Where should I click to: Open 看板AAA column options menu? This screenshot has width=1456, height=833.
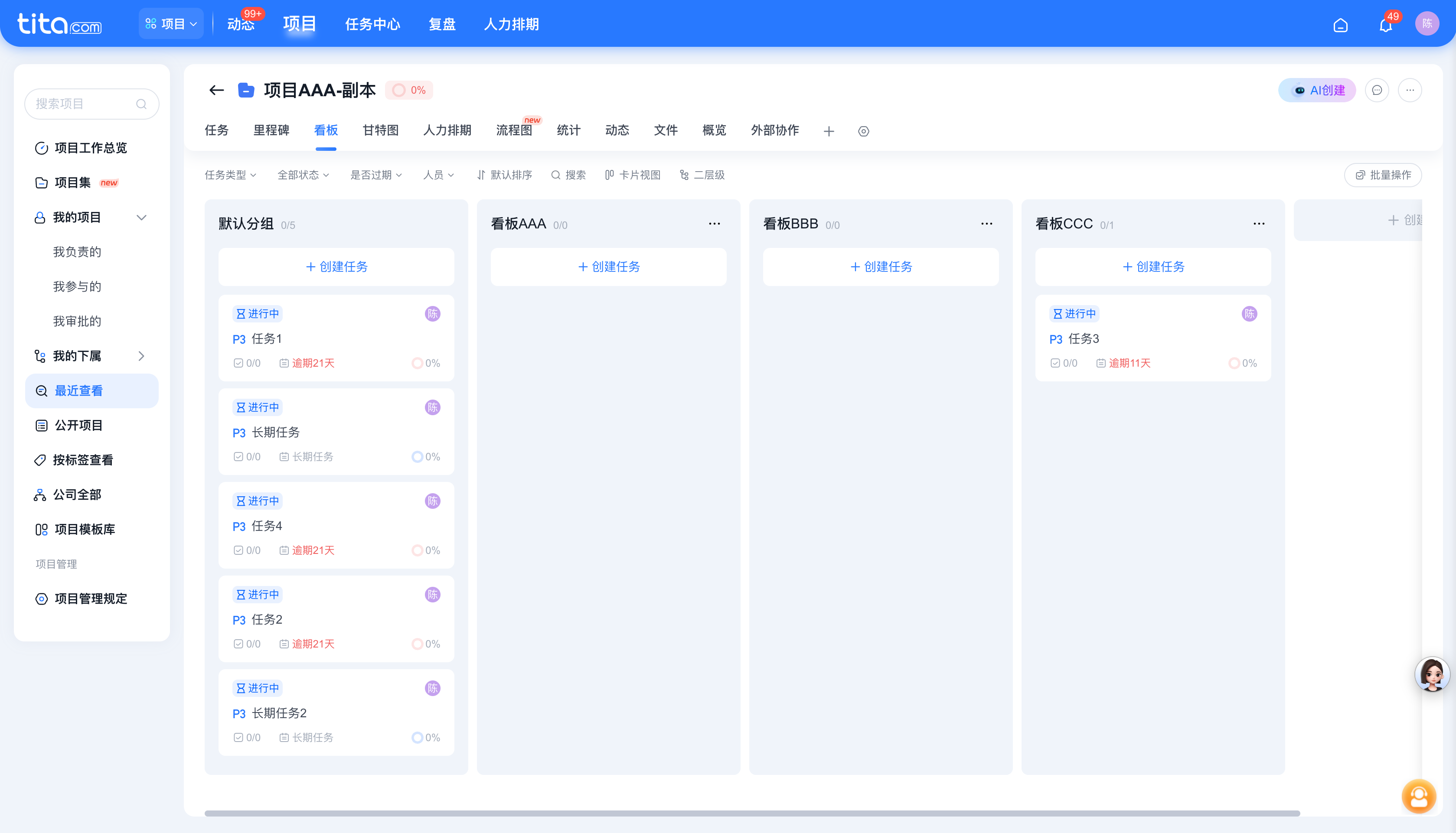coord(714,224)
